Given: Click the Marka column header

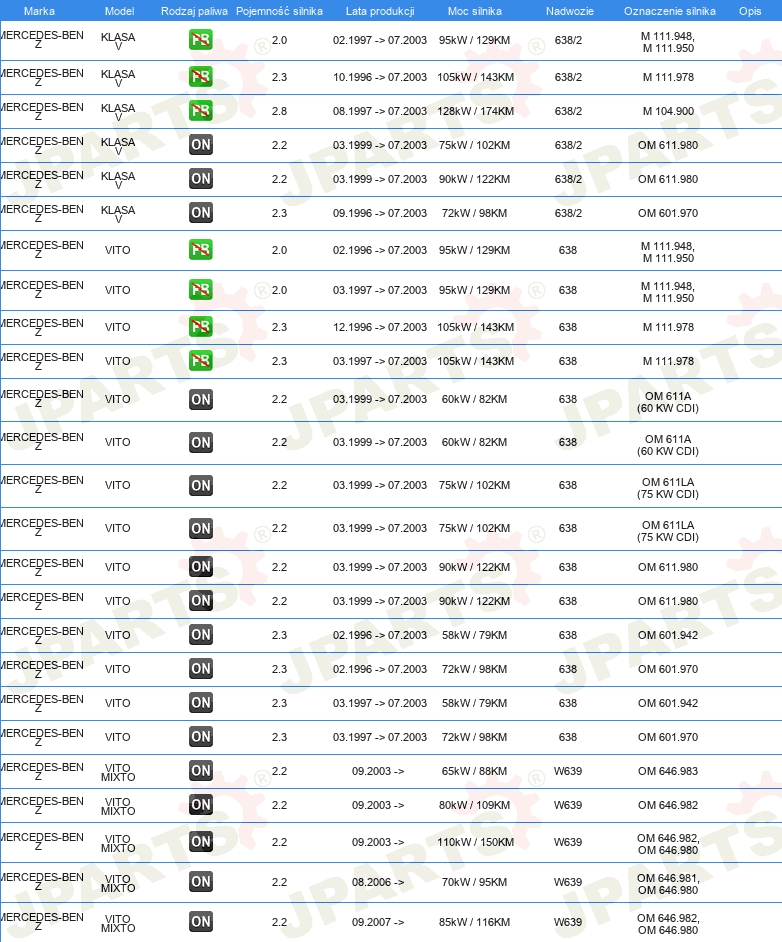Looking at the screenshot, I should [39, 11].
